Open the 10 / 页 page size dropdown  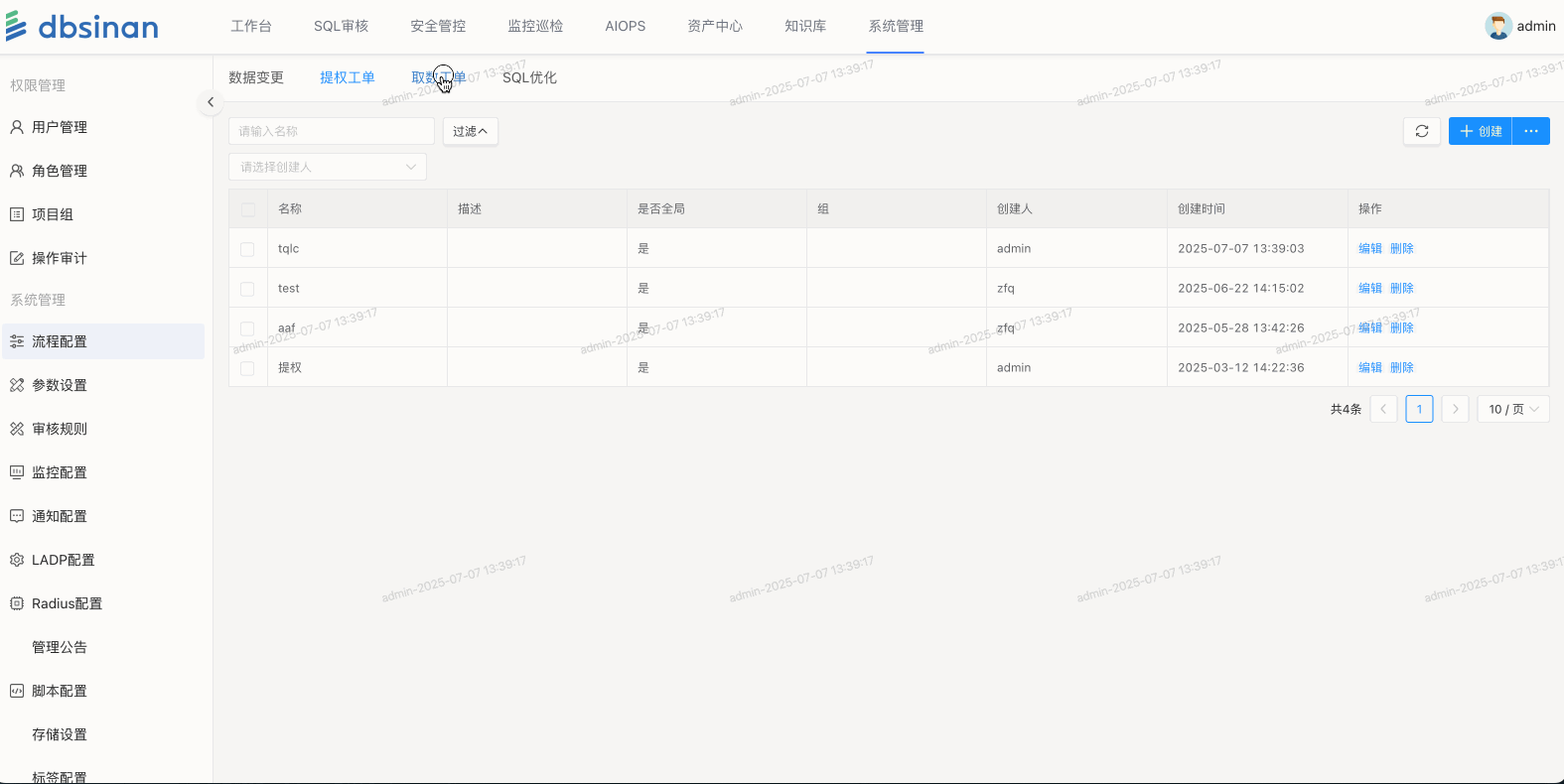(1512, 409)
